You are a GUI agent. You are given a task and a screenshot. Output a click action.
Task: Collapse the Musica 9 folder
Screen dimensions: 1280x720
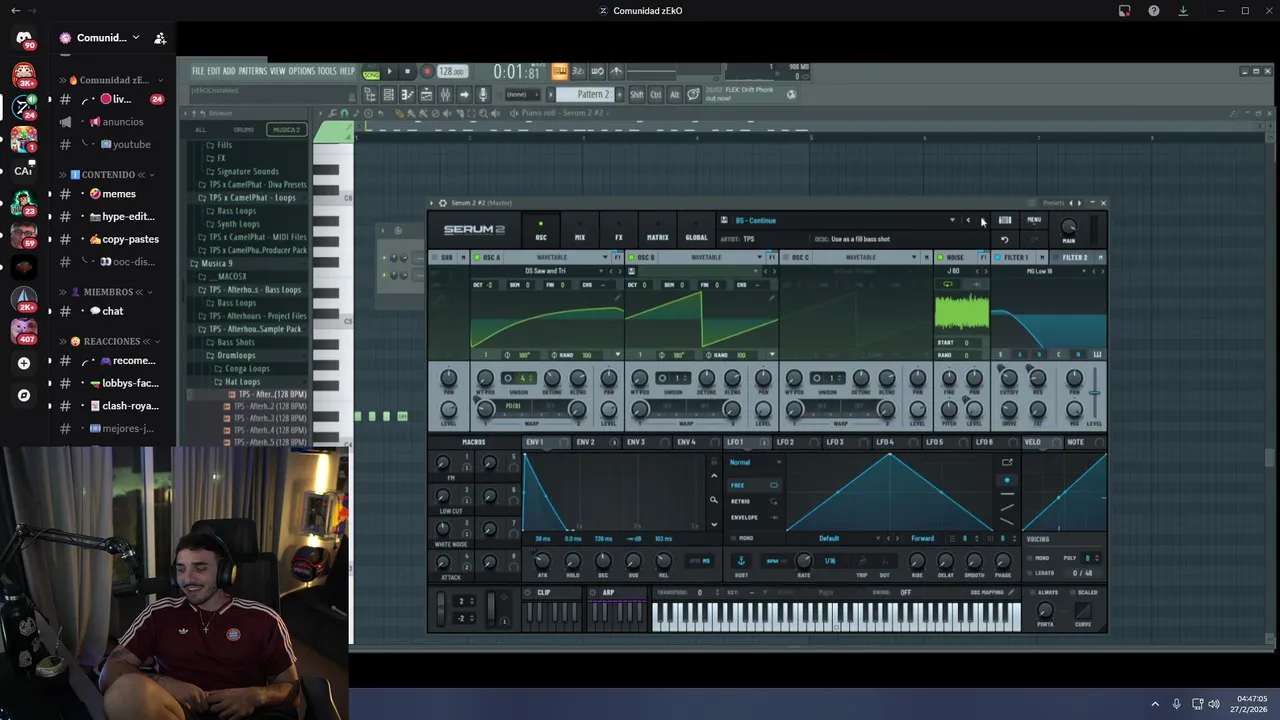tap(214, 263)
